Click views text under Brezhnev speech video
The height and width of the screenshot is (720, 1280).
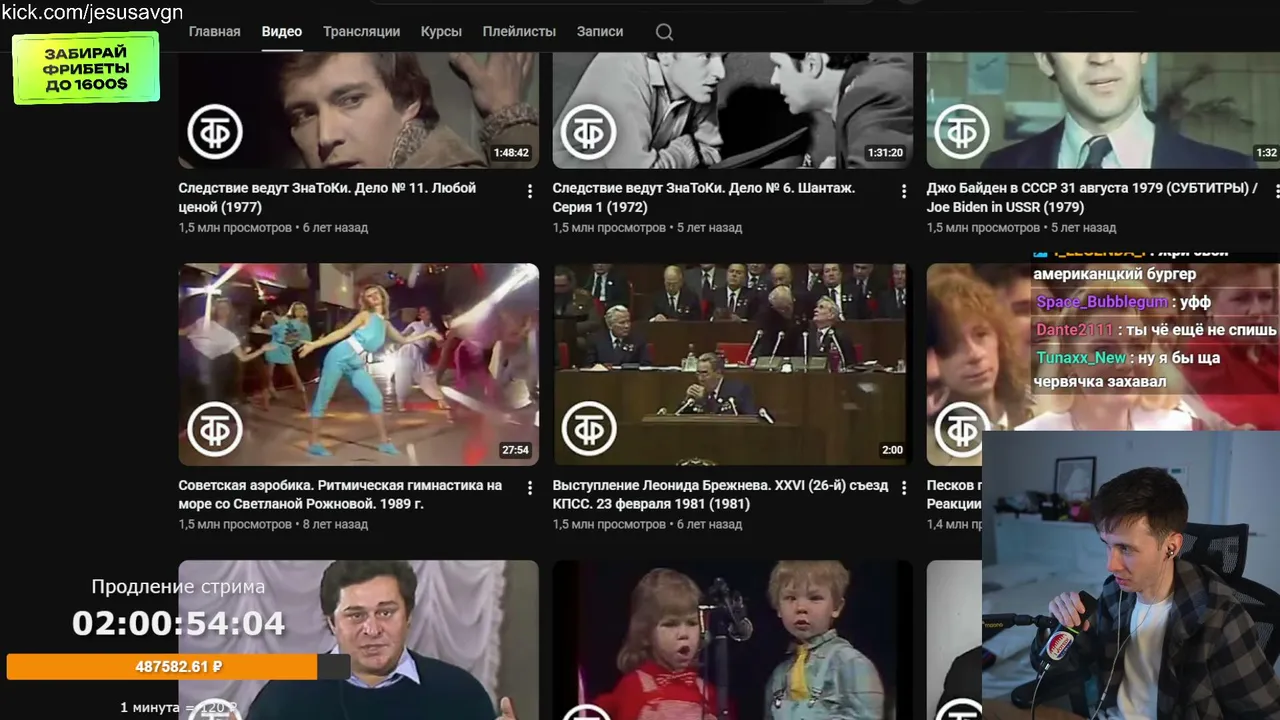[647, 525]
